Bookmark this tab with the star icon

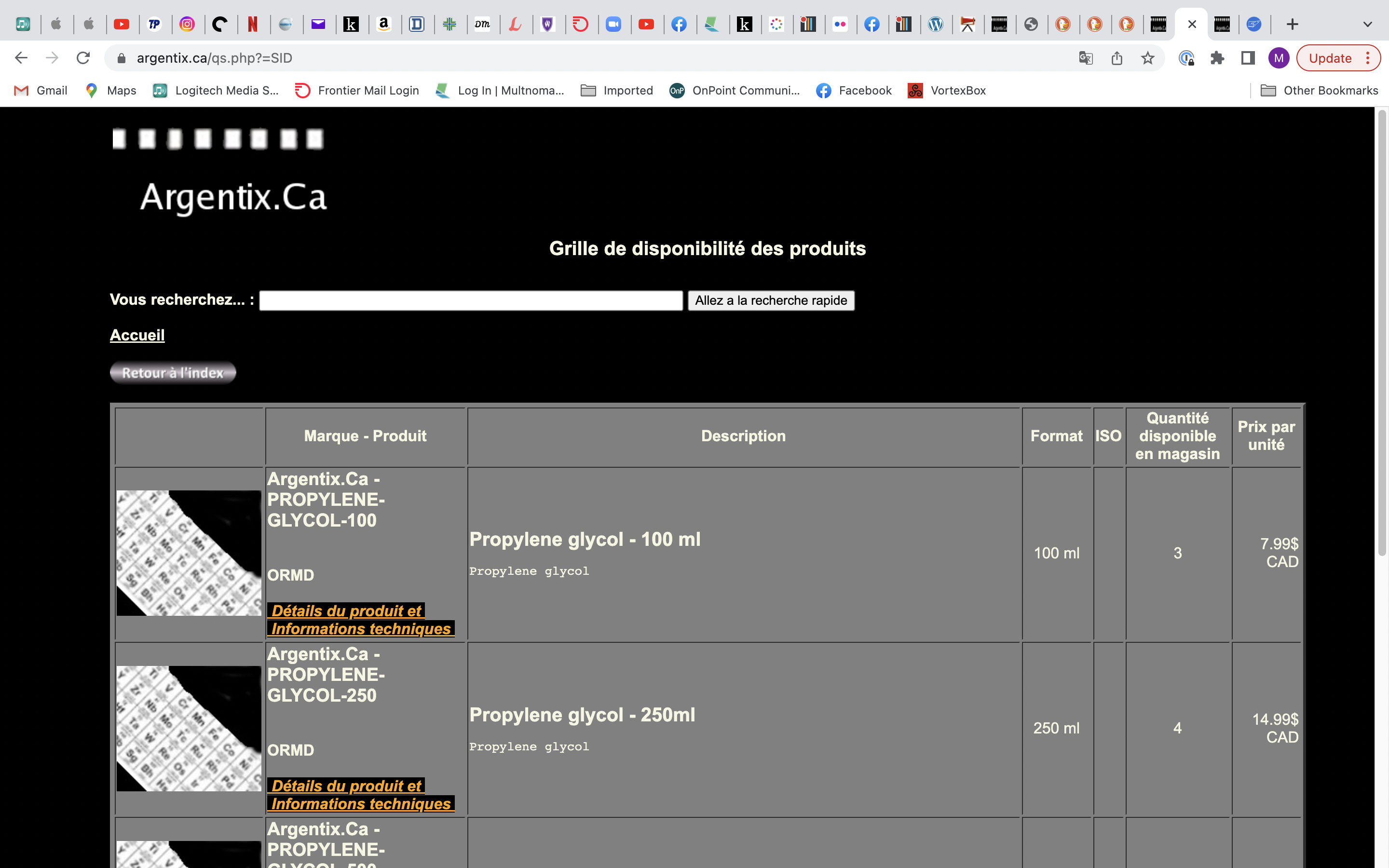click(x=1147, y=58)
